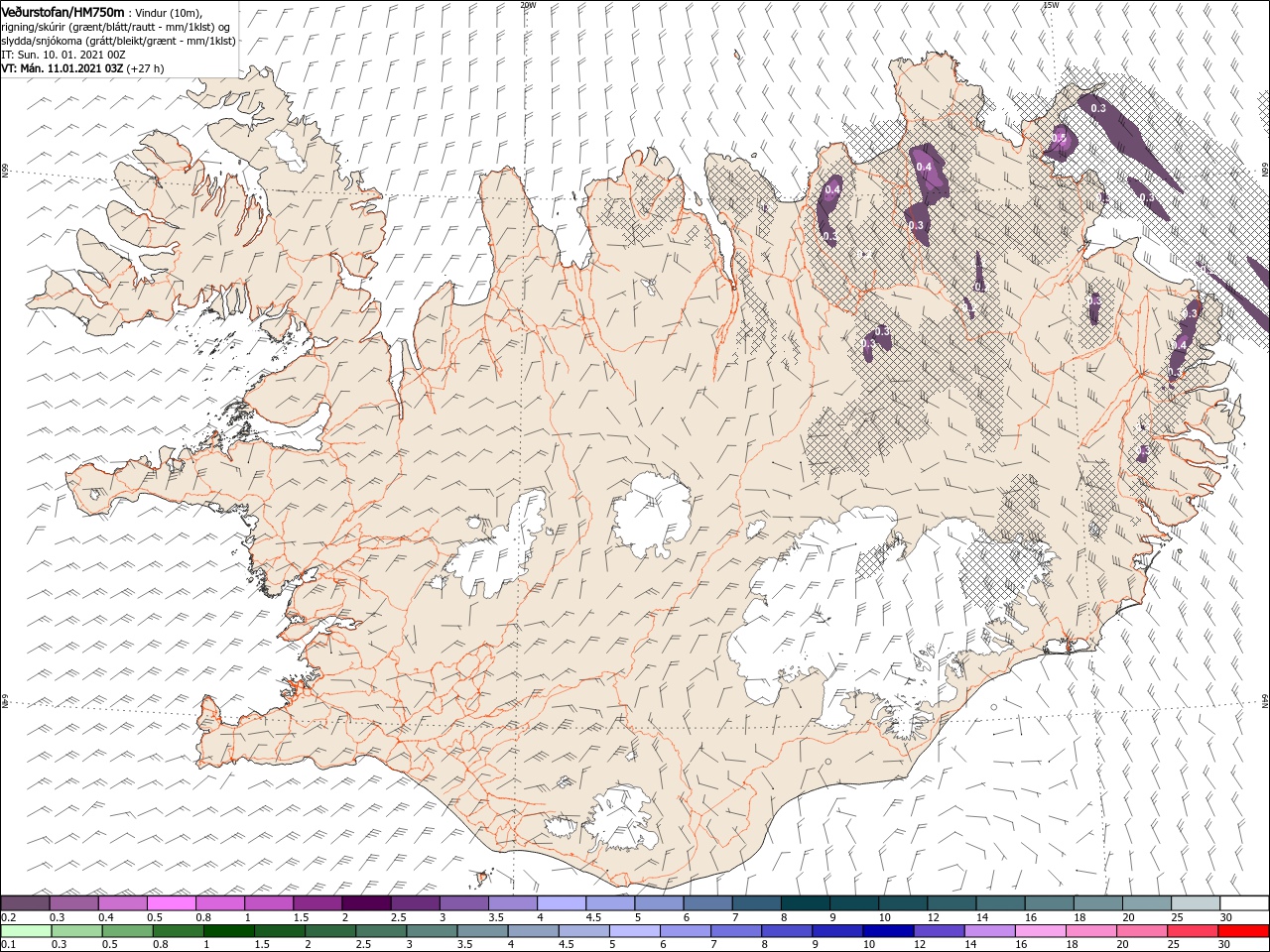The width and height of the screenshot is (1270, 952).
Task: Click the 'rigning/skúrir (grænt/blátt/rautt' legend text line
Action: click(116, 26)
